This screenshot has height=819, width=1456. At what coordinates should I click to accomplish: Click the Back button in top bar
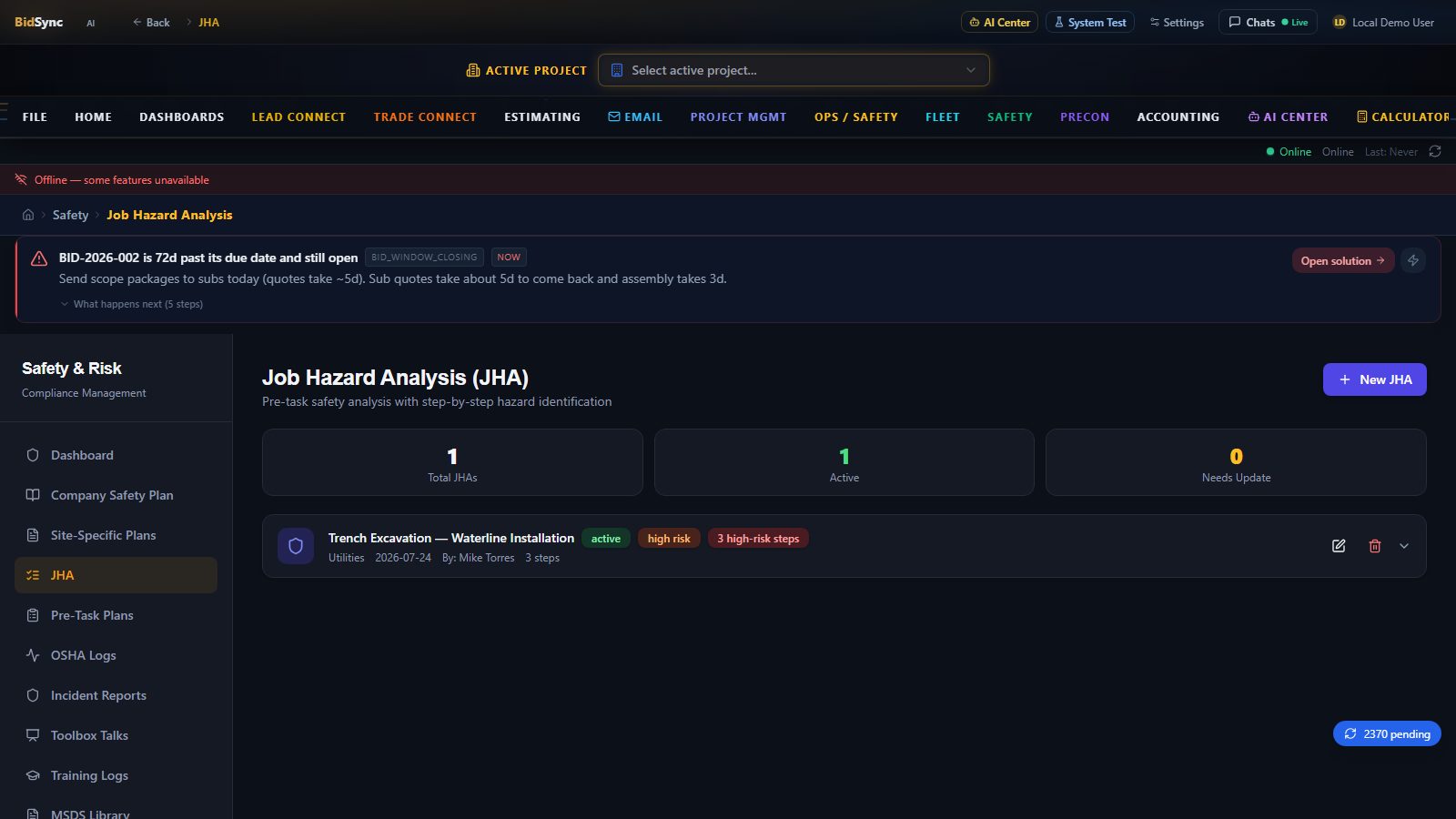(x=151, y=22)
